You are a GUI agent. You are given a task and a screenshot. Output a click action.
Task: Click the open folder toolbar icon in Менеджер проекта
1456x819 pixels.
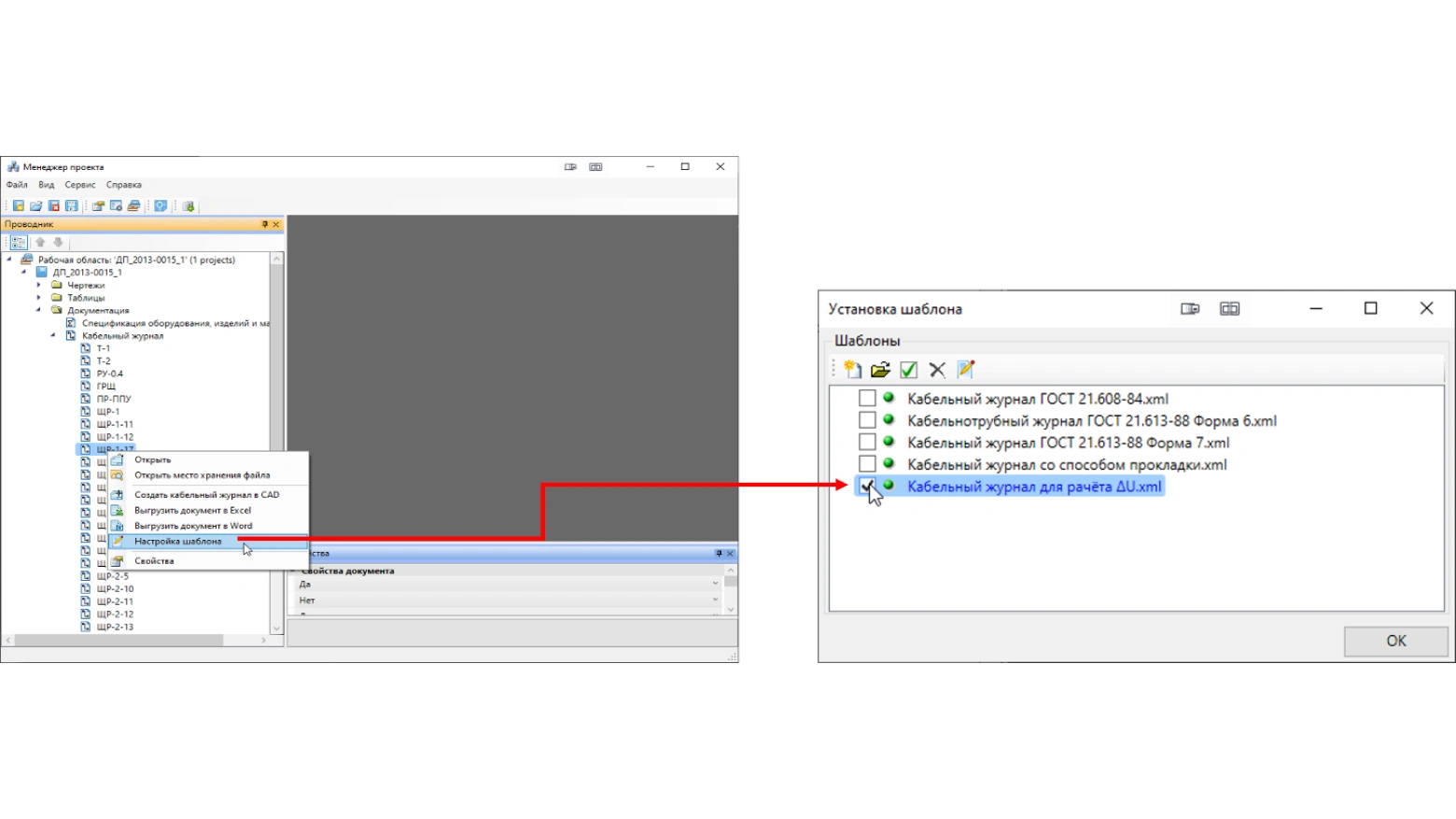click(x=36, y=206)
